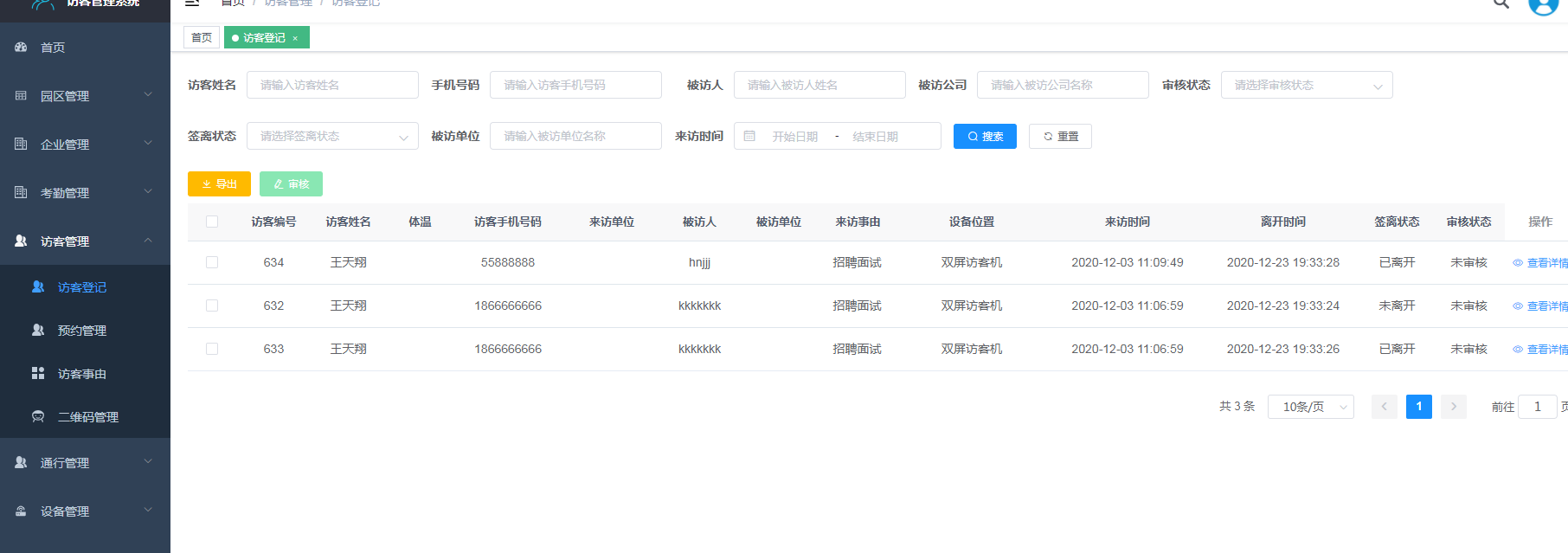The height and width of the screenshot is (553, 1568).
Task: Click the yellow 导出 button
Action: (x=219, y=184)
